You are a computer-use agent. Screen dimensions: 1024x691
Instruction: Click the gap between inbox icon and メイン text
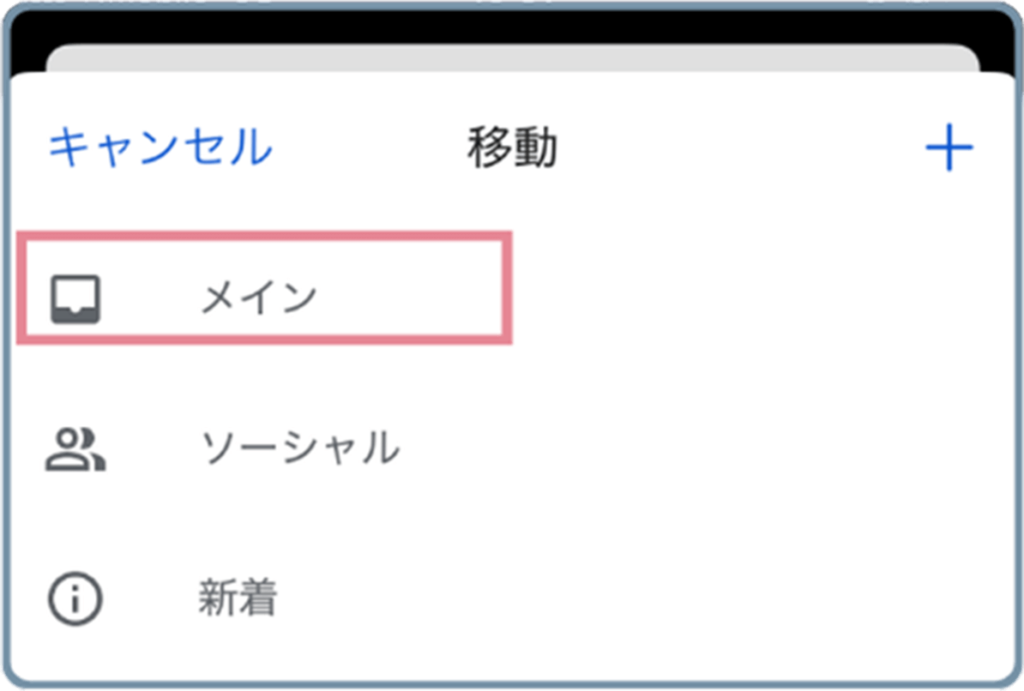pyautogui.click(x=151, y=299)
